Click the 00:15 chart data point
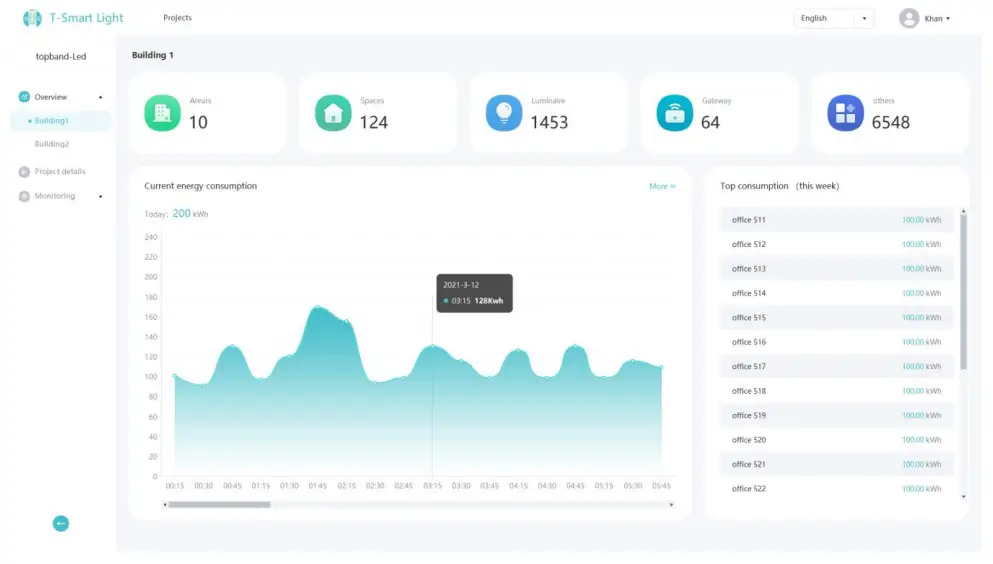Image resolution: width=993 pixels, height=564 pixels. (x=175, y=377)
